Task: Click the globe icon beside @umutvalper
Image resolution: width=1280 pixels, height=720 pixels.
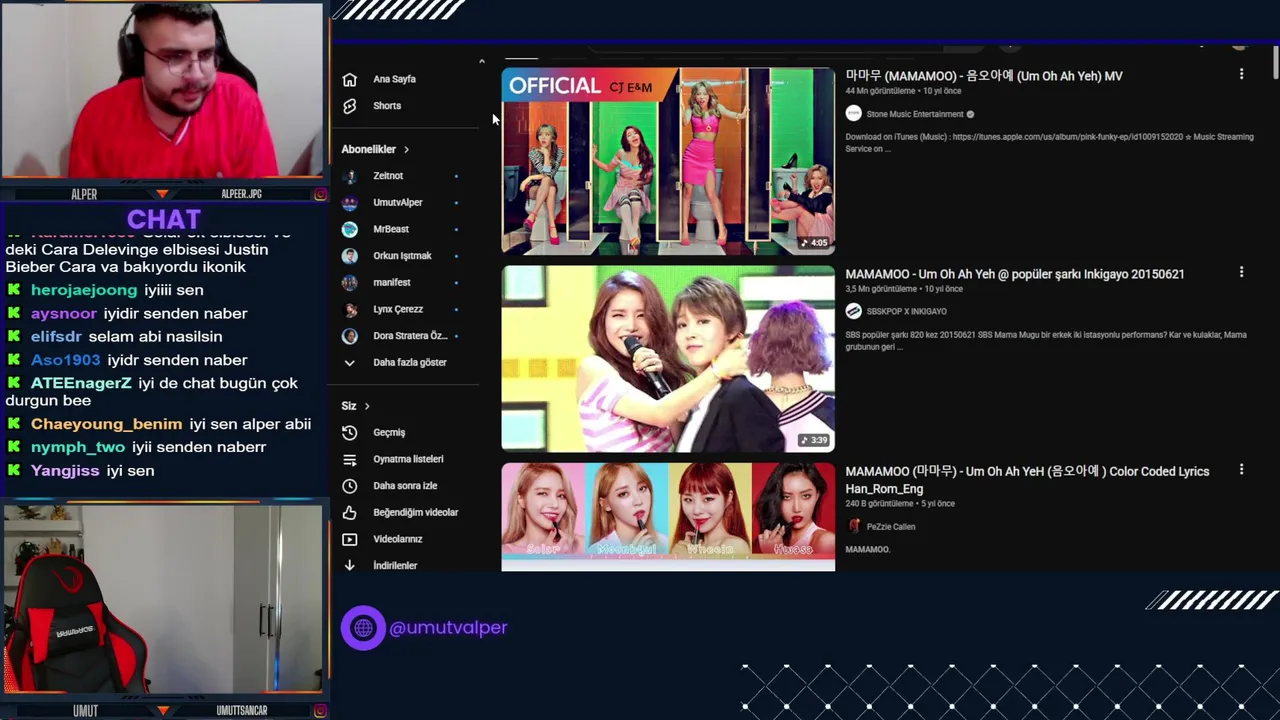Action: [363, 628]
